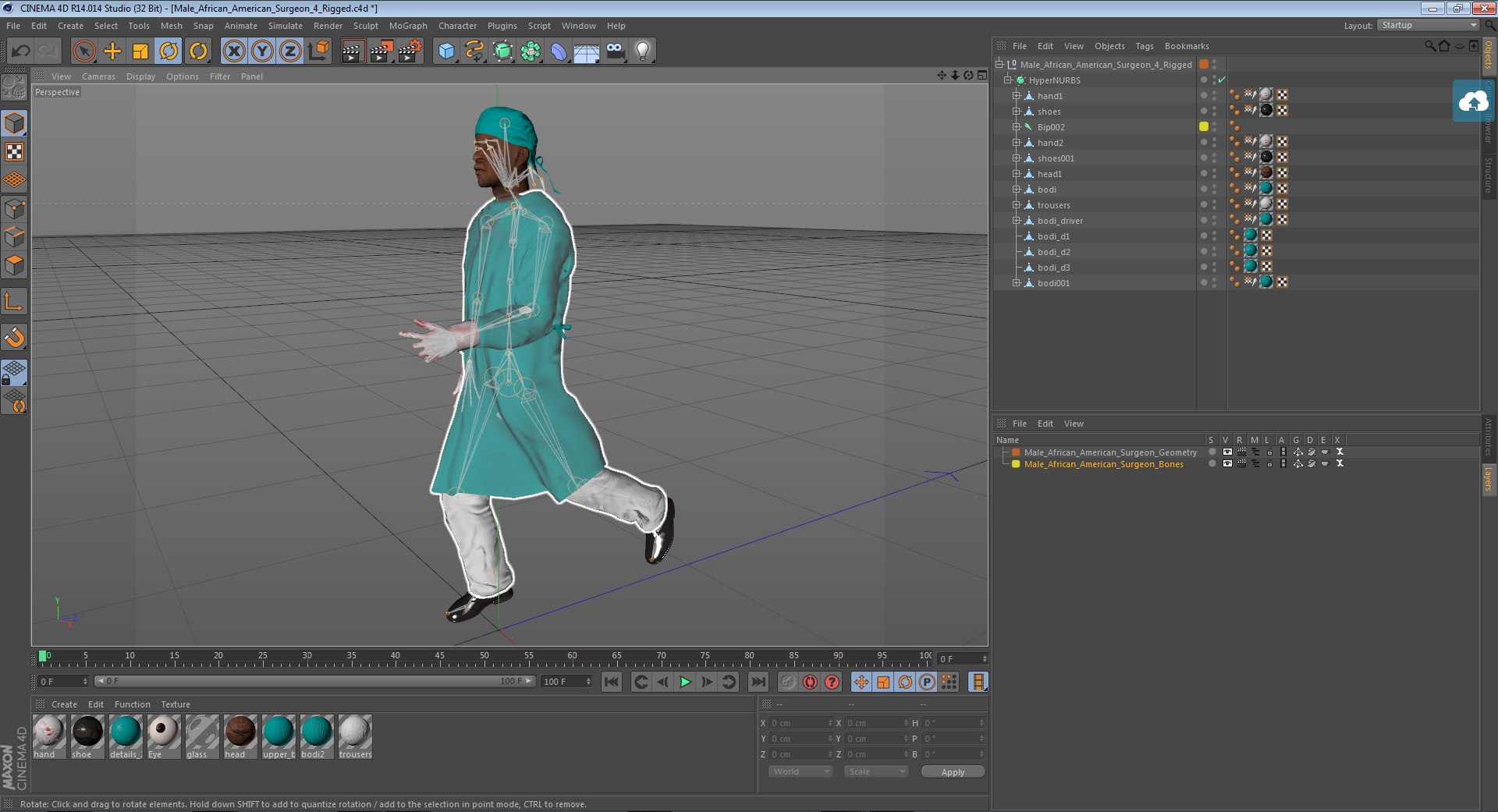1498x812 pixels.
Task: Click the Undo arrow icon
Action: (21, 51)
